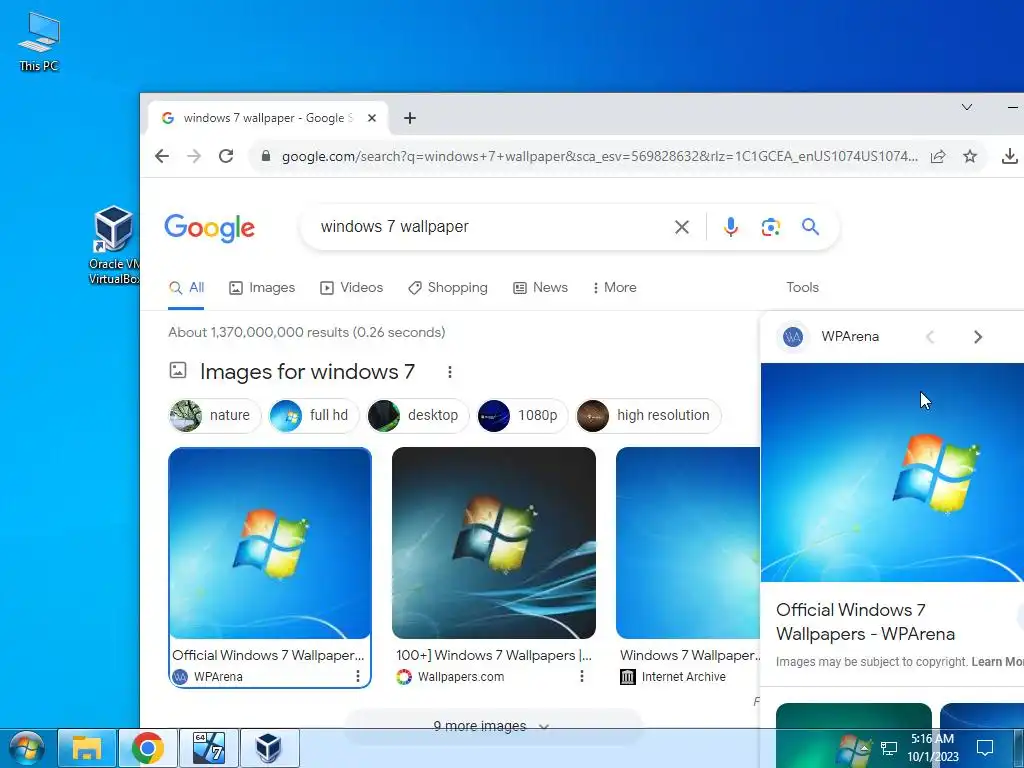This screenshot has height=768, width=1024.
Task: Filter images by 1080p chip
Action: (x=522, y=415)
